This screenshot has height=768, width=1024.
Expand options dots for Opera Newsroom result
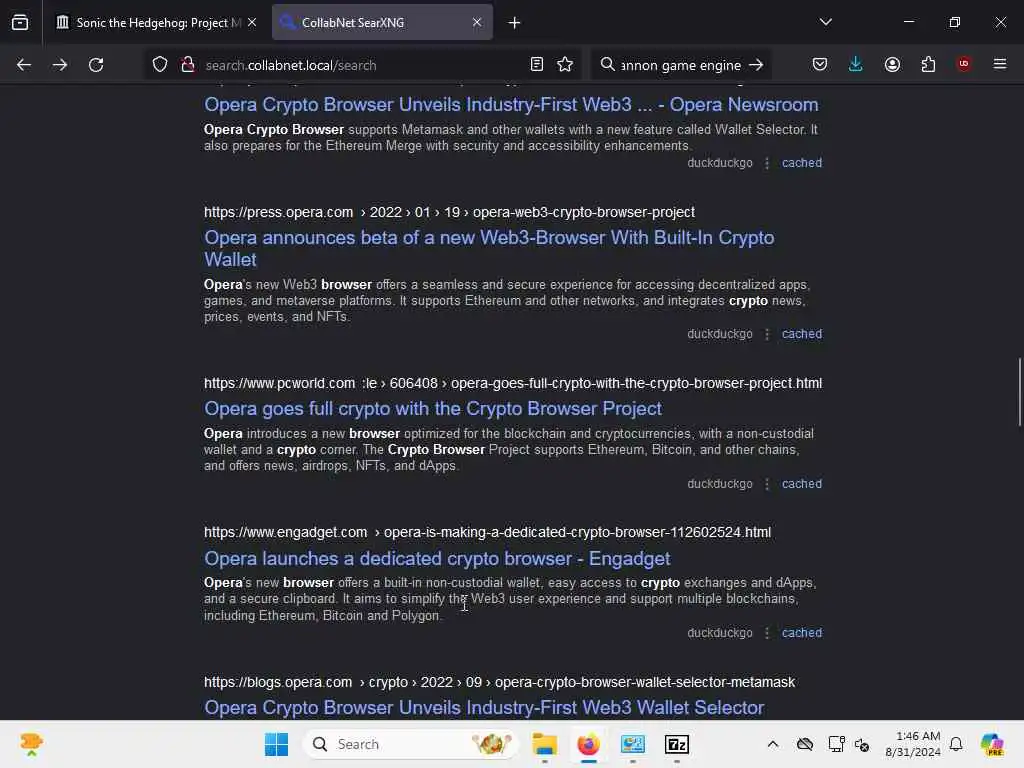click(767, 163)
